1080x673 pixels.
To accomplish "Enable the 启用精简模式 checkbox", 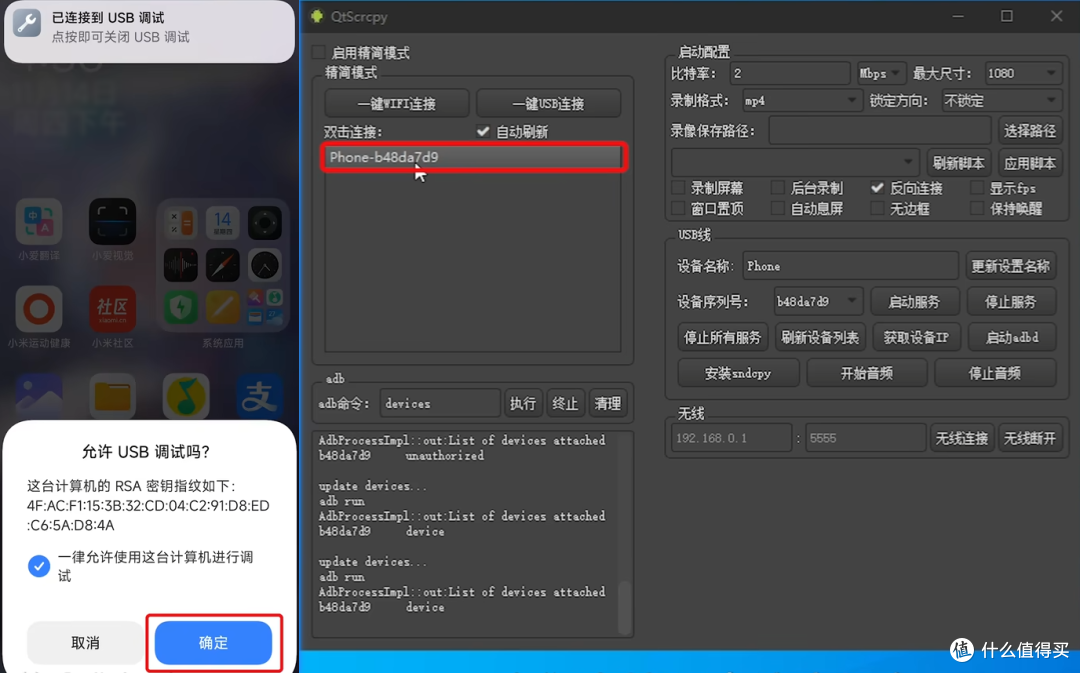I will (x=319, y=52).
